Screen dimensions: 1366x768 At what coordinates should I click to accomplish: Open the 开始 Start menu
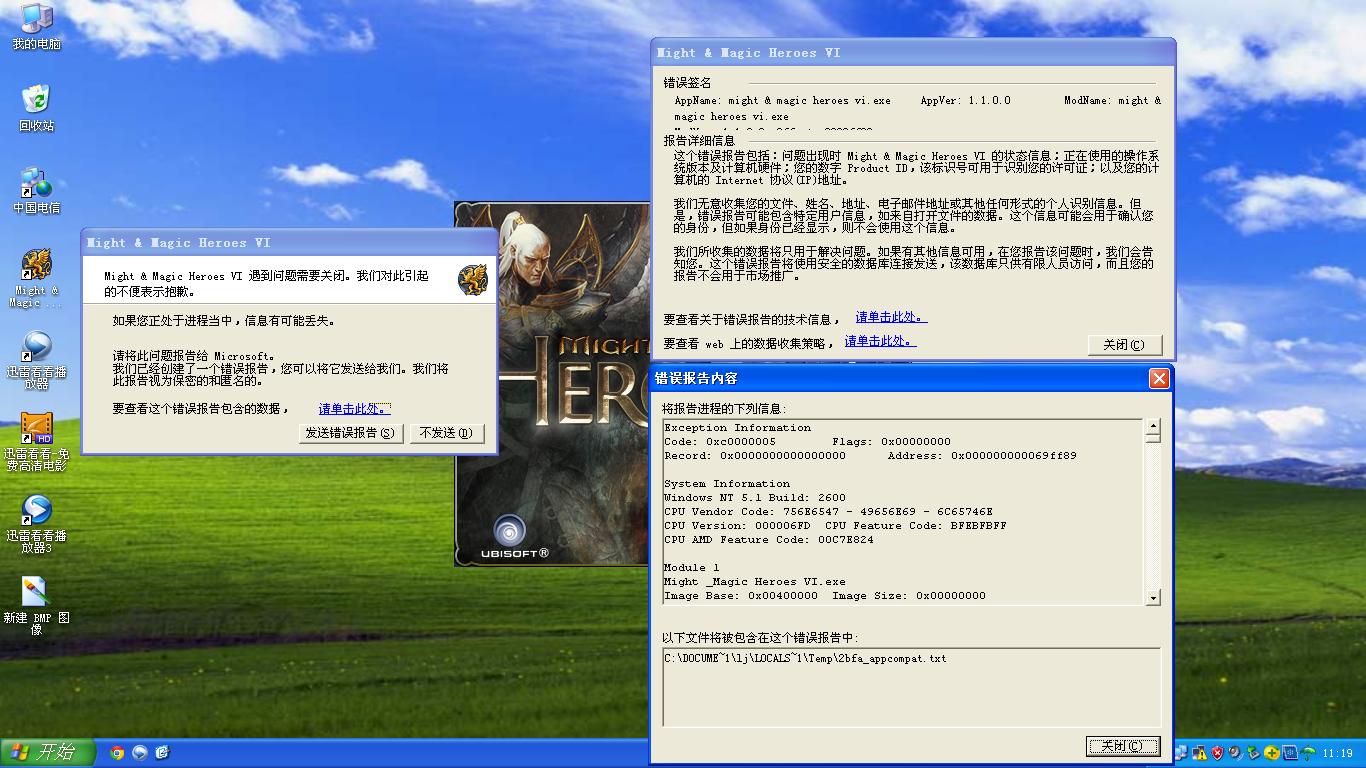coord(46,753)
